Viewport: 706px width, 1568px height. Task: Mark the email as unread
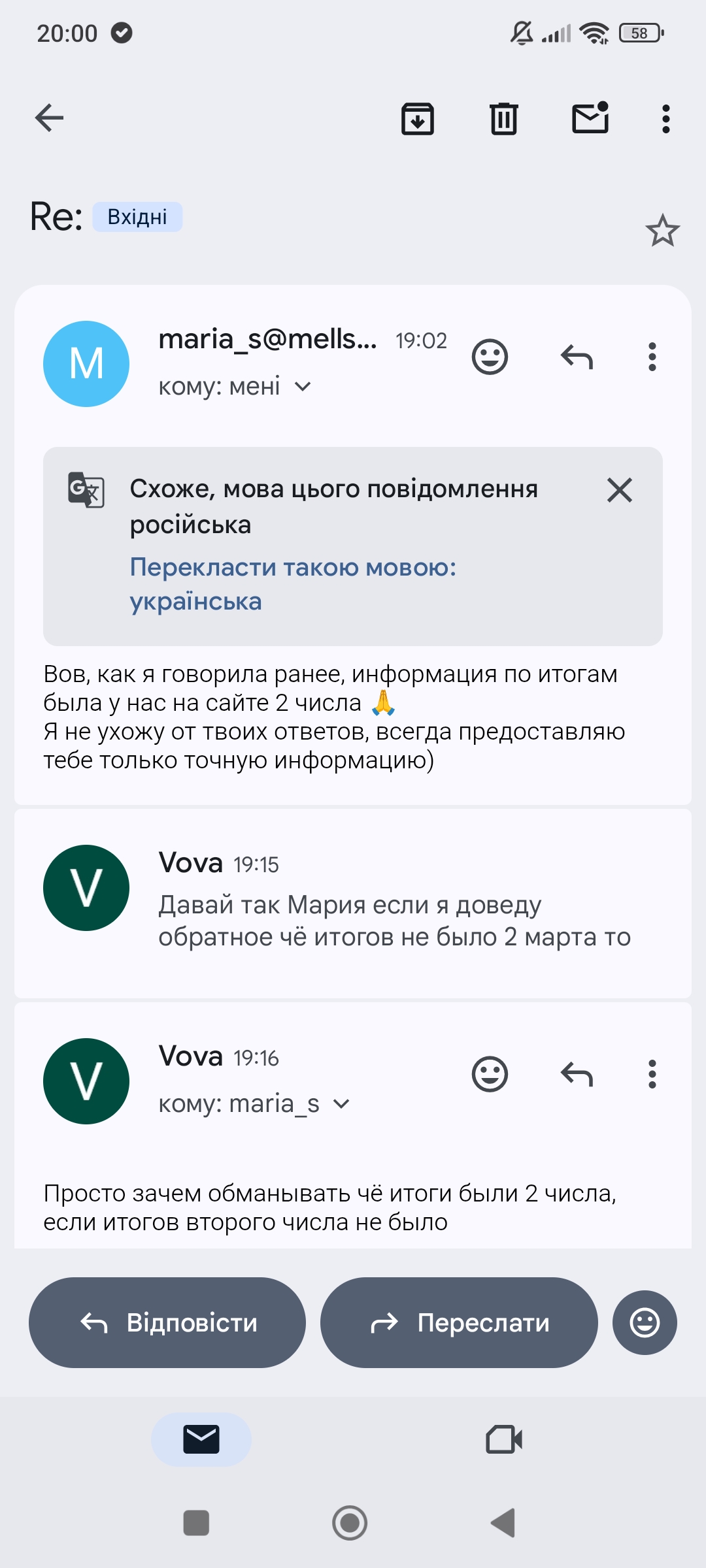click(x=591, y=118)
